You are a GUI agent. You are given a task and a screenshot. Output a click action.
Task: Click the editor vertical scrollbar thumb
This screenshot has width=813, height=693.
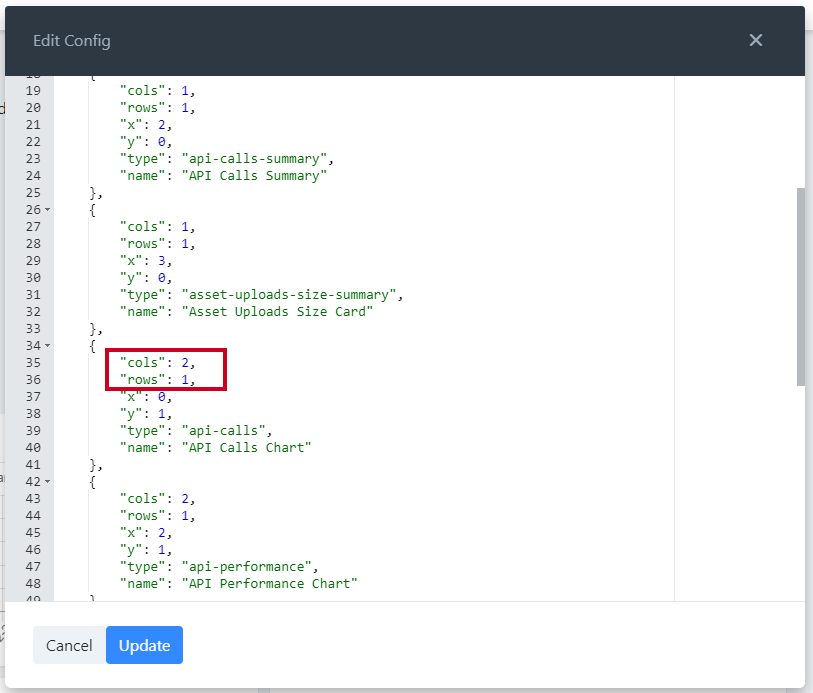tap(801, 287)
